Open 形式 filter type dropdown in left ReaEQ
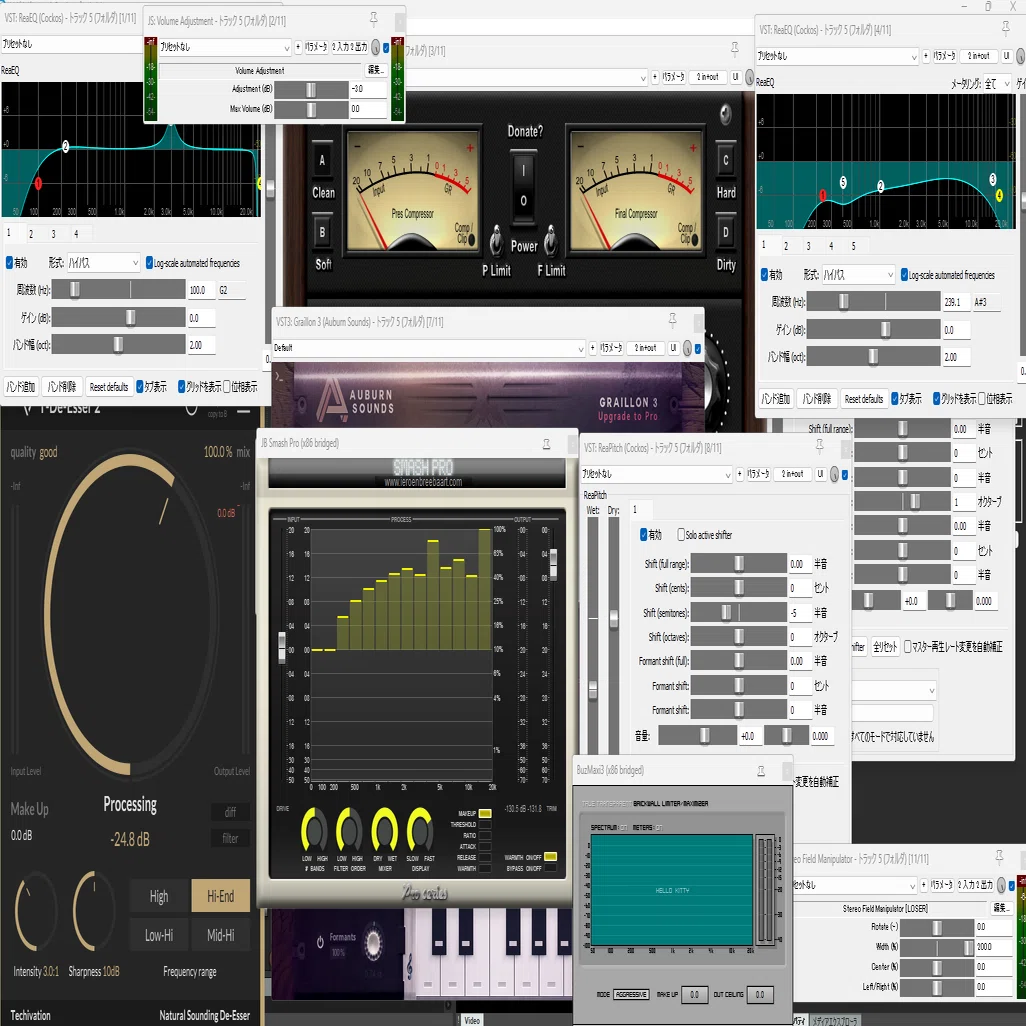The image size is (1026, 1026). coord(103,263)
